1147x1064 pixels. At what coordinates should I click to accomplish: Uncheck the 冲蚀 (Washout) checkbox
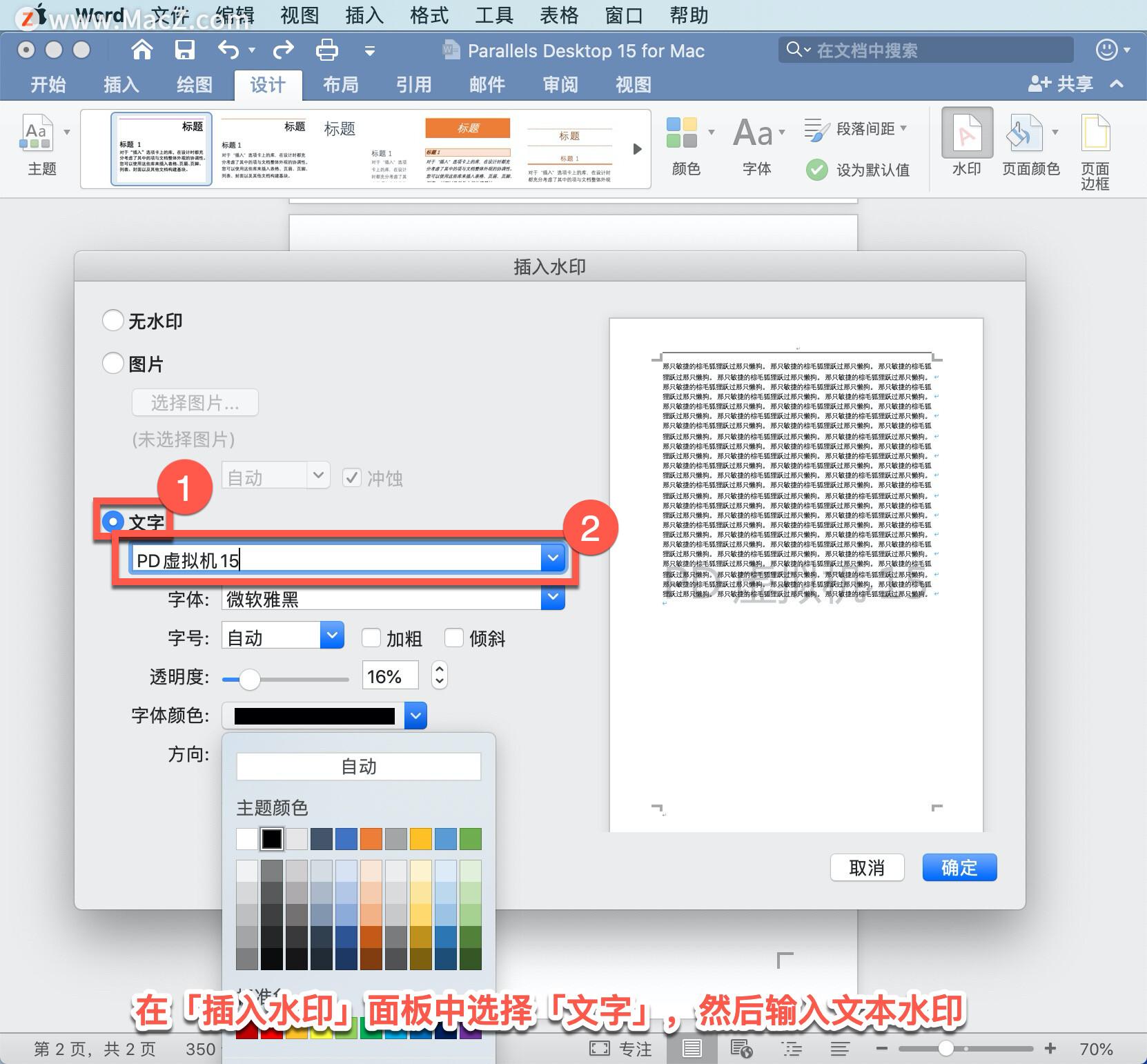[x=353, y=477]
